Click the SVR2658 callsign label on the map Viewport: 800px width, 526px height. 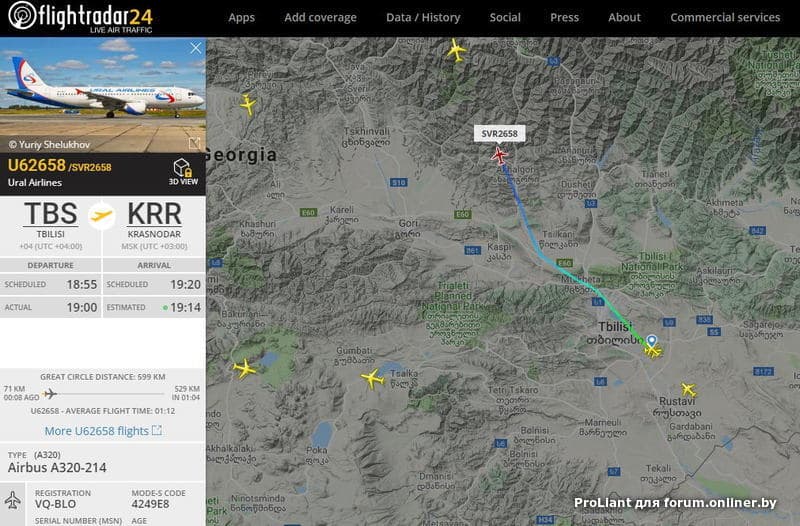(x=499, y=134)
